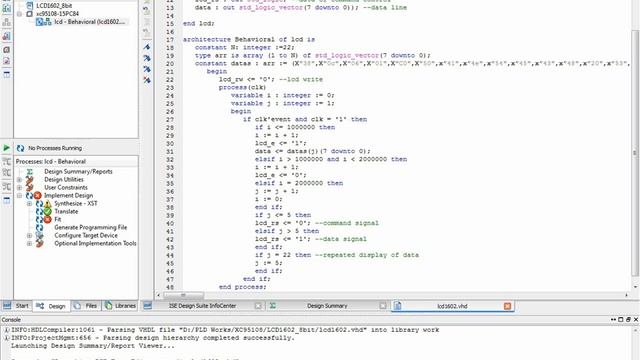Click the editor horizontal scrollbar right arrow
The height and width of the screenshot is (360, 640).
pyautogui.click(x=627, y=295)
